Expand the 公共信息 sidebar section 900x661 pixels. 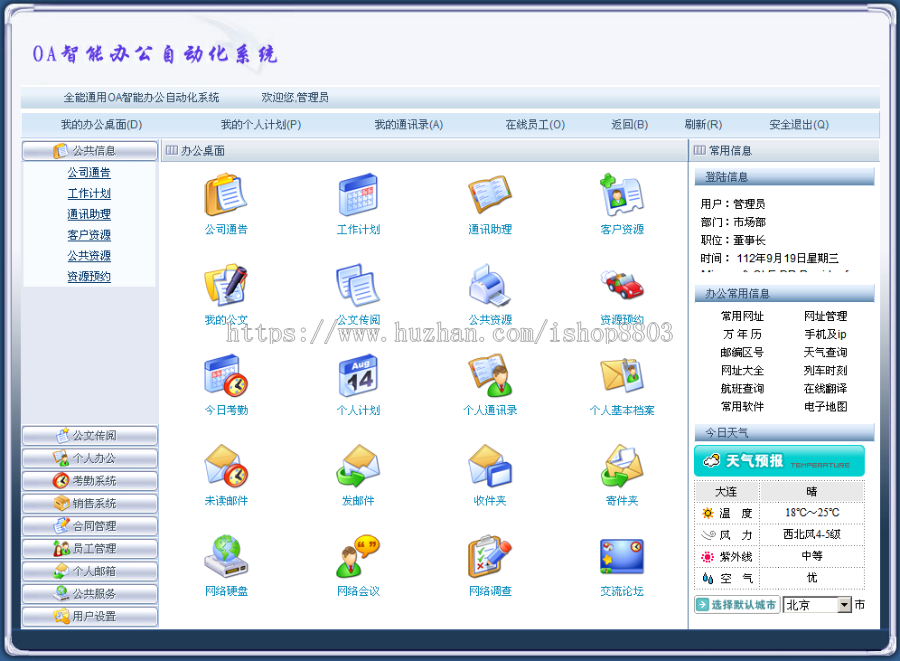click(90, 151)
